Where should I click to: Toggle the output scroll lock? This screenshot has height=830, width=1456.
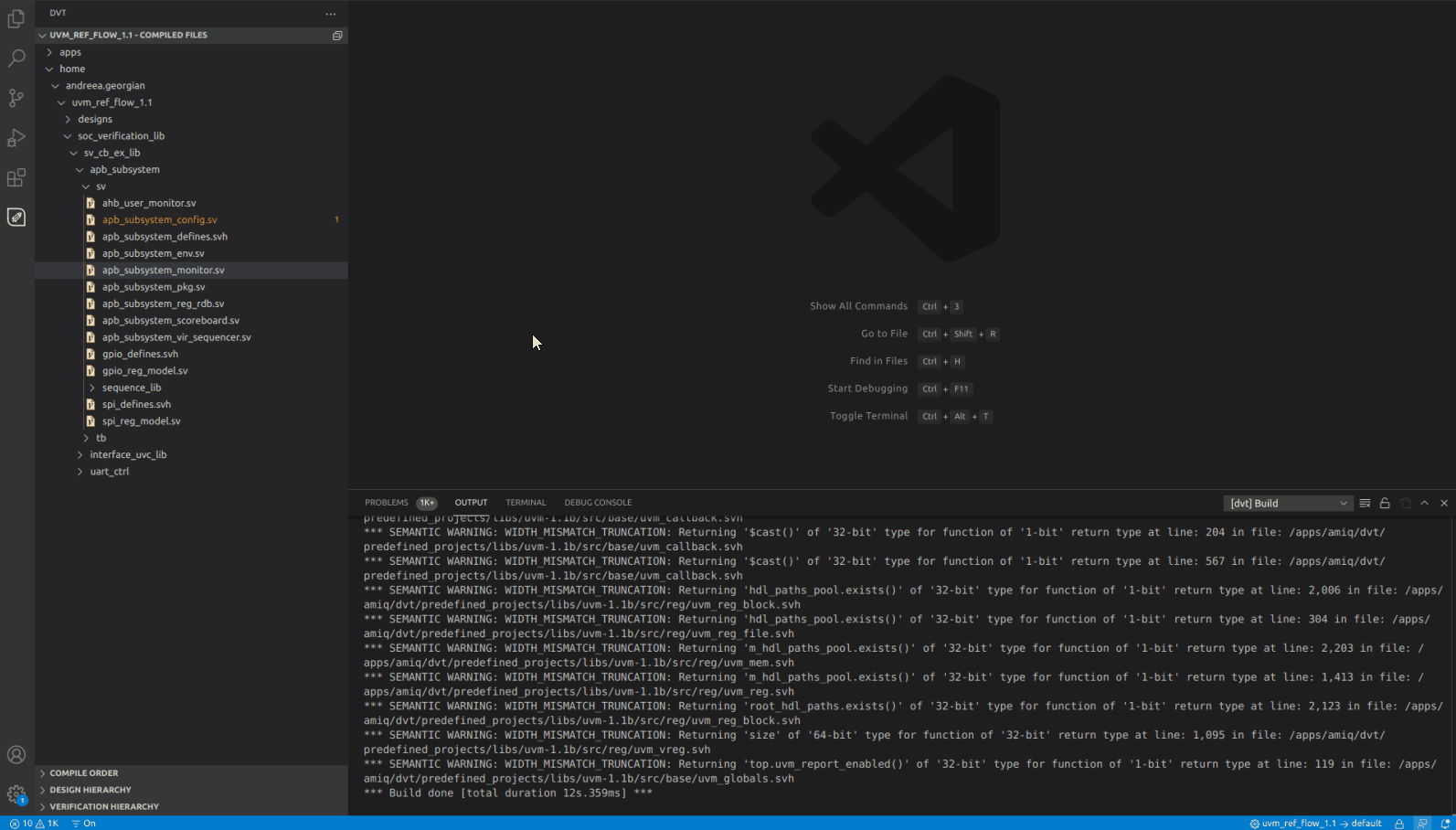1385,504
